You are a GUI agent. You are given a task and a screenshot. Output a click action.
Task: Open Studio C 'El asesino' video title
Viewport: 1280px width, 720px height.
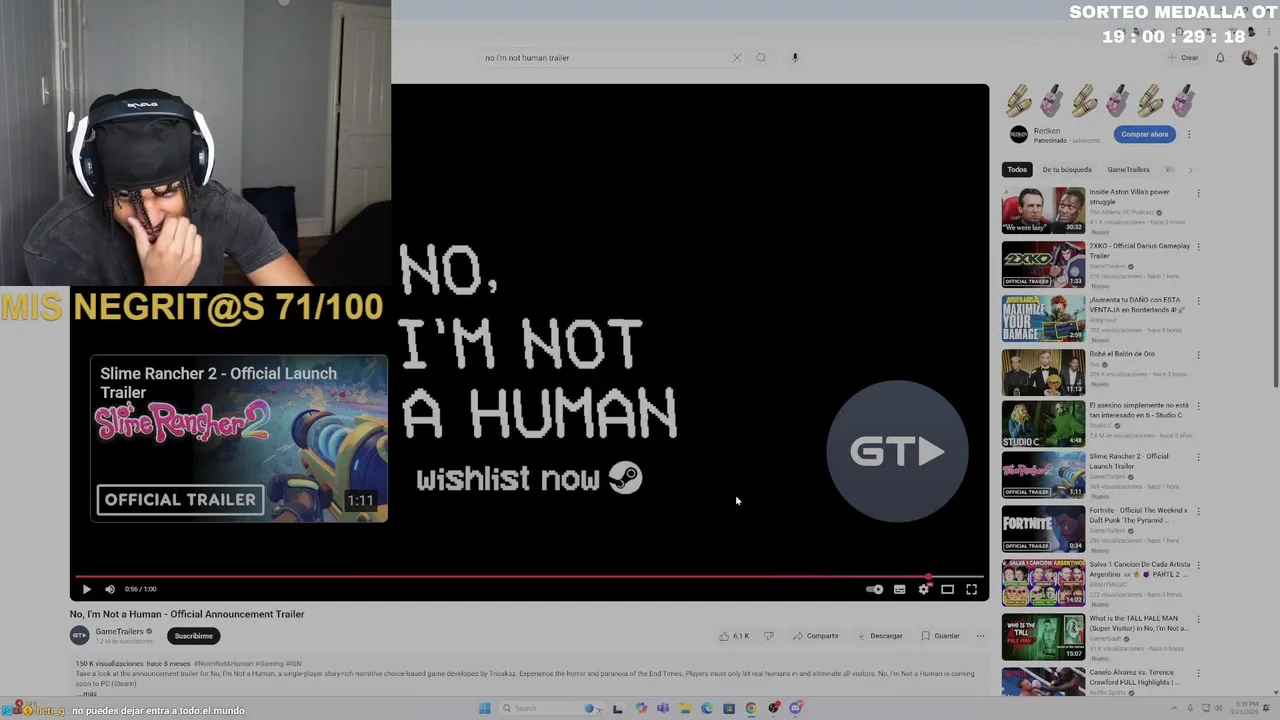(1138, 410)
